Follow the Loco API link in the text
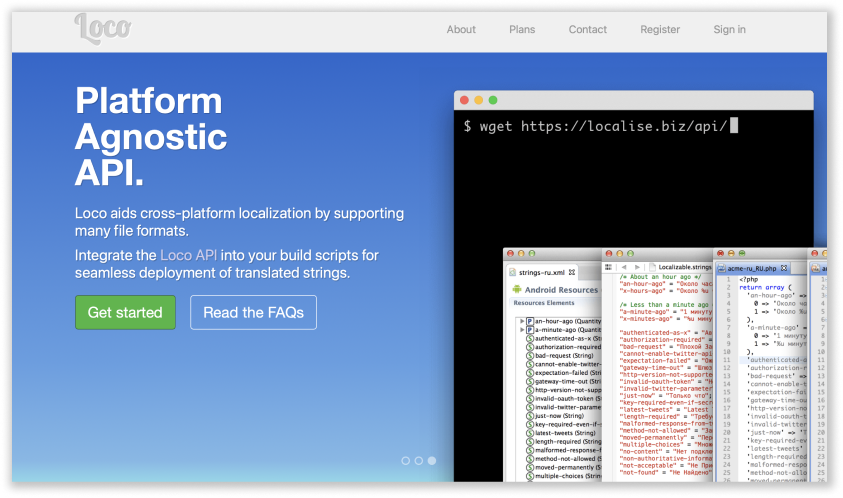 (x=189, y=255)
